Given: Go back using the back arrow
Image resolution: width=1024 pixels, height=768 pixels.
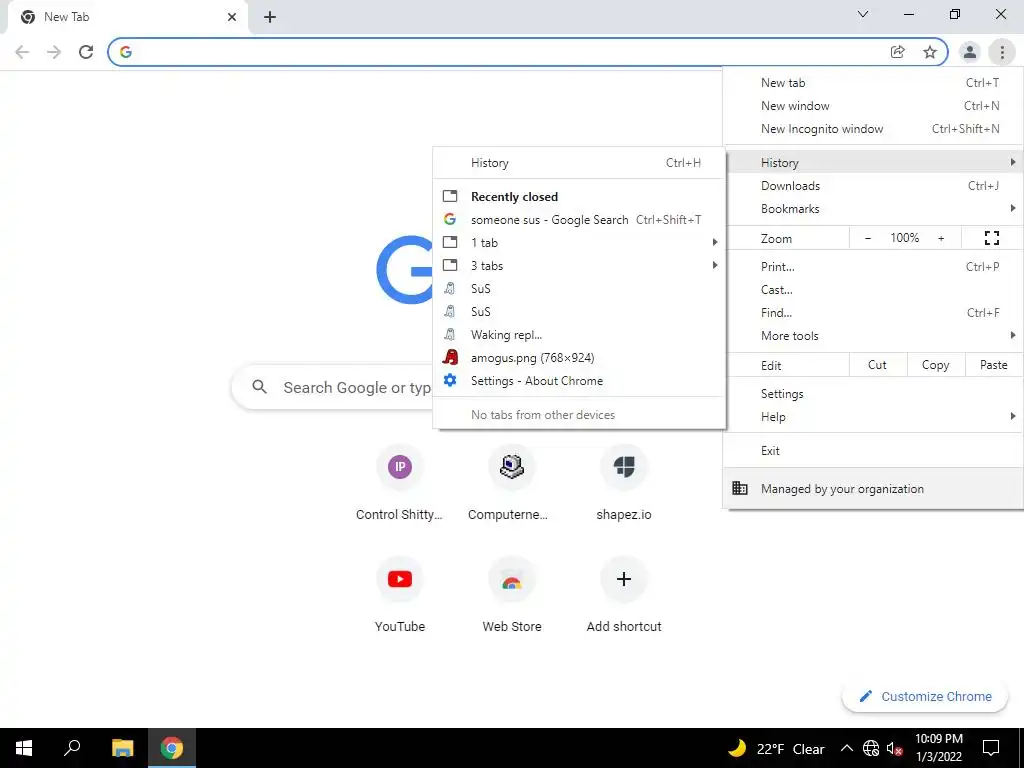Looking at the screenshot, I should (22, 52).
